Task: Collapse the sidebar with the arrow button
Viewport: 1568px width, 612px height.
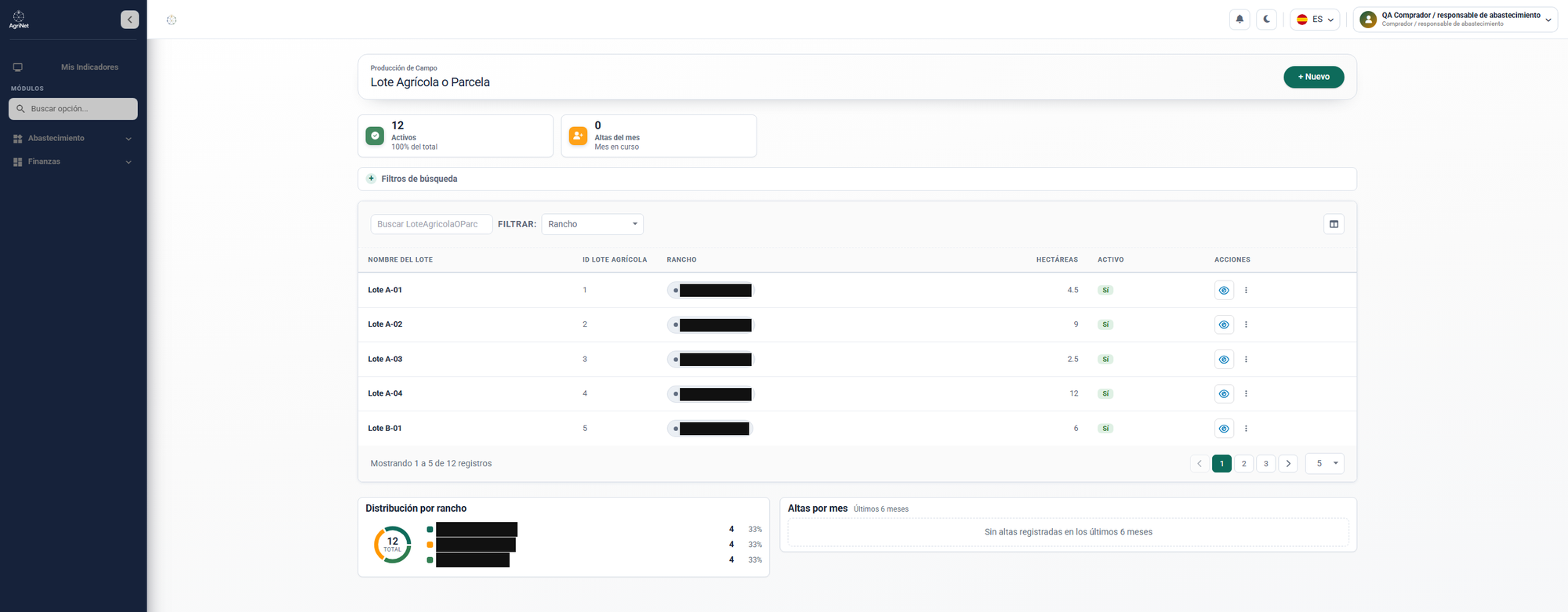Action: tap(129, 20)
